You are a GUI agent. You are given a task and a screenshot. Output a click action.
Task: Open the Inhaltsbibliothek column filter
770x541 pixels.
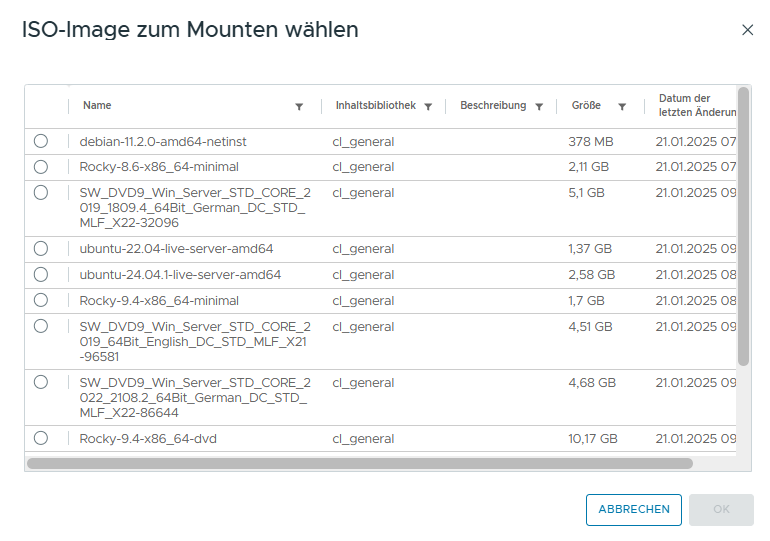tap(428, 107)
